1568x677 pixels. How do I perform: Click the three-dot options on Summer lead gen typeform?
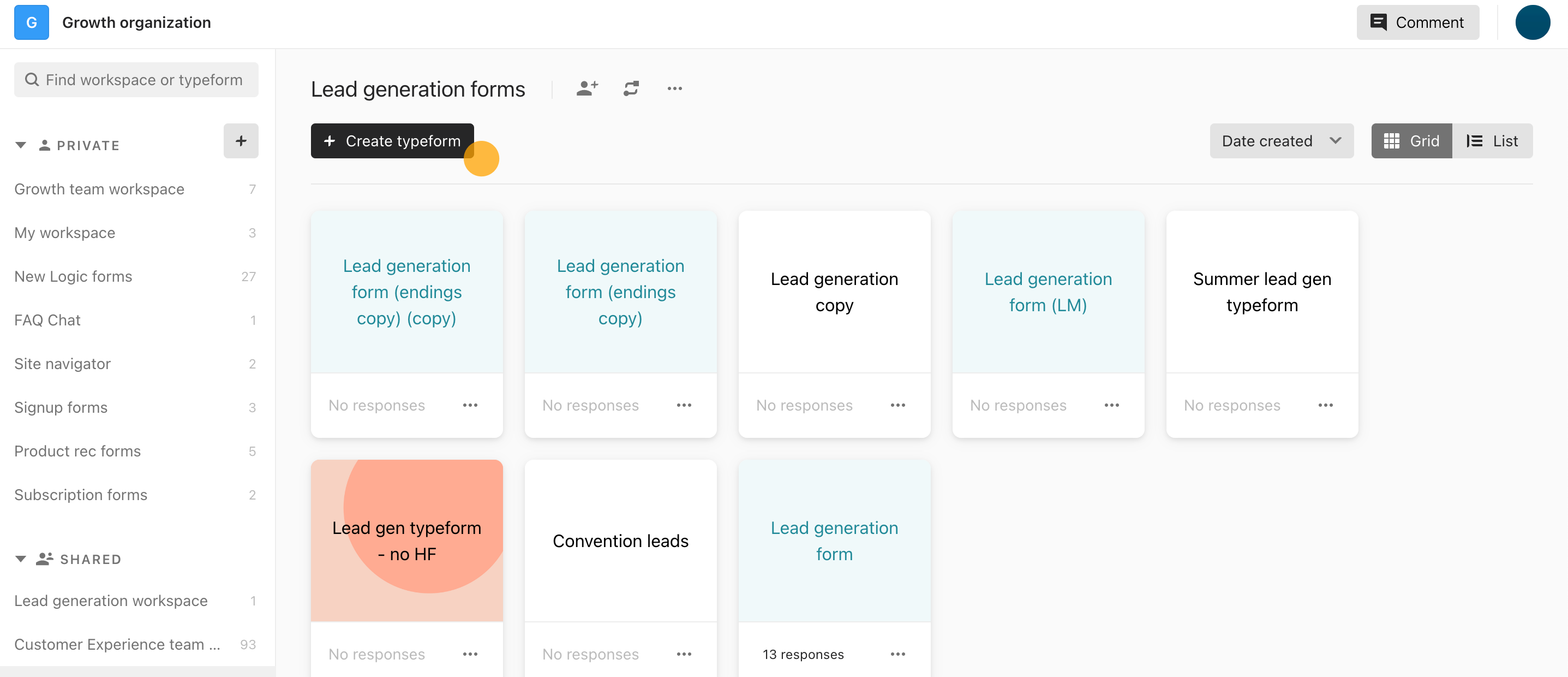click(1325, 405)
